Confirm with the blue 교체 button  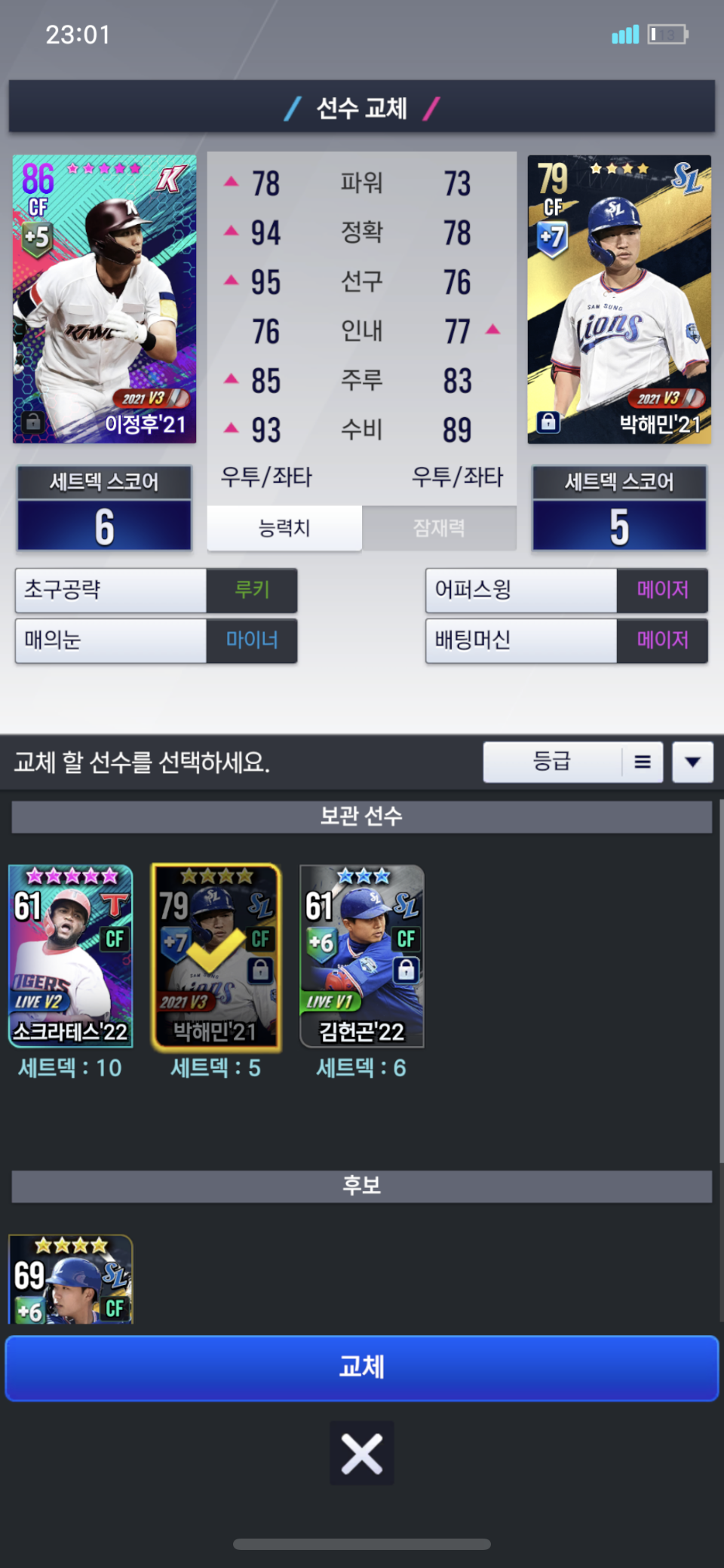[362, 1367]
